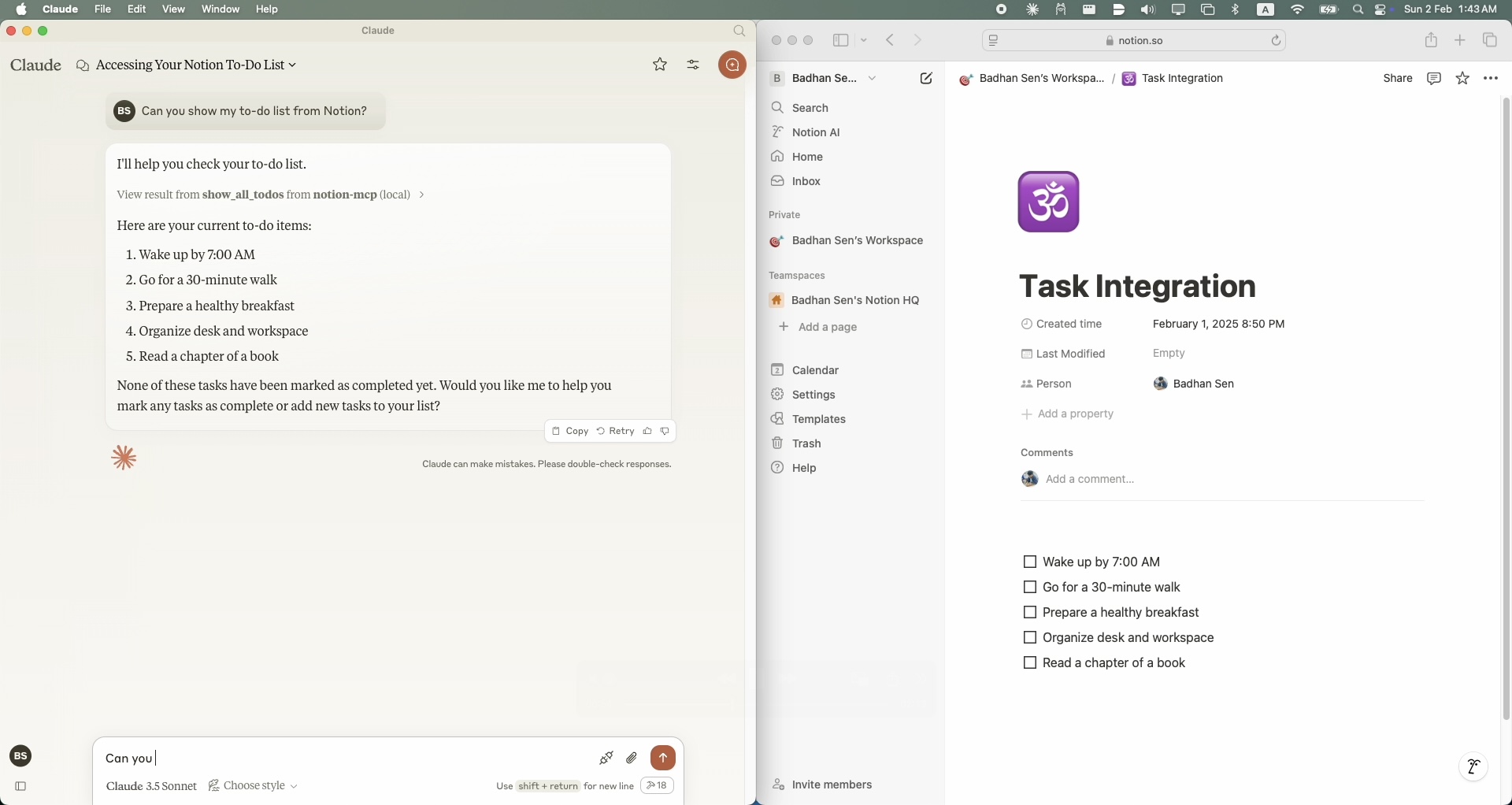1512x805 pixels.
Task: Open the Window menu in menu bar
Action: (x=220, y=9)
